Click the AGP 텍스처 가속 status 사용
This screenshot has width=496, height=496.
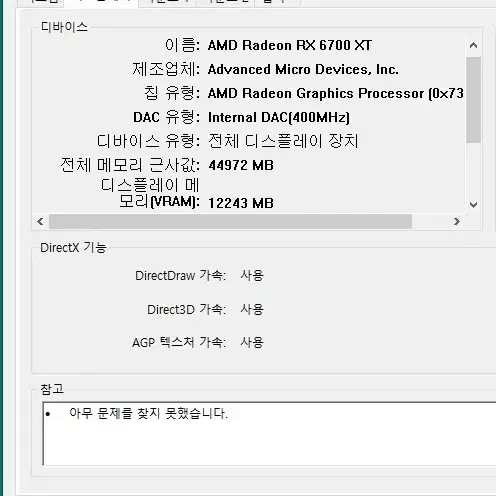[252, 342]
